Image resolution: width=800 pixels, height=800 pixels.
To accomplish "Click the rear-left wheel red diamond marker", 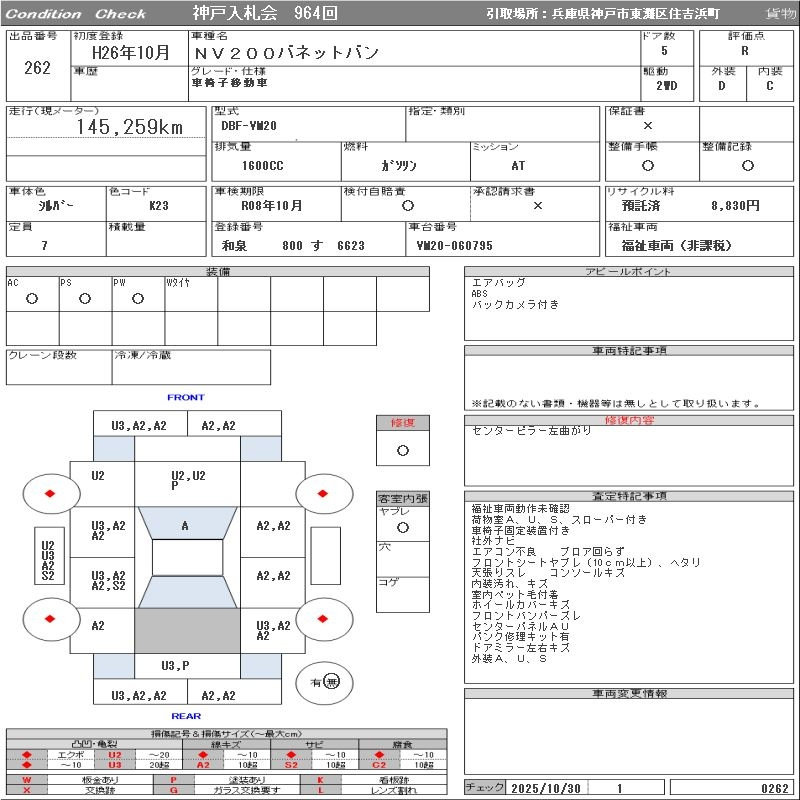I will [49, 619].
